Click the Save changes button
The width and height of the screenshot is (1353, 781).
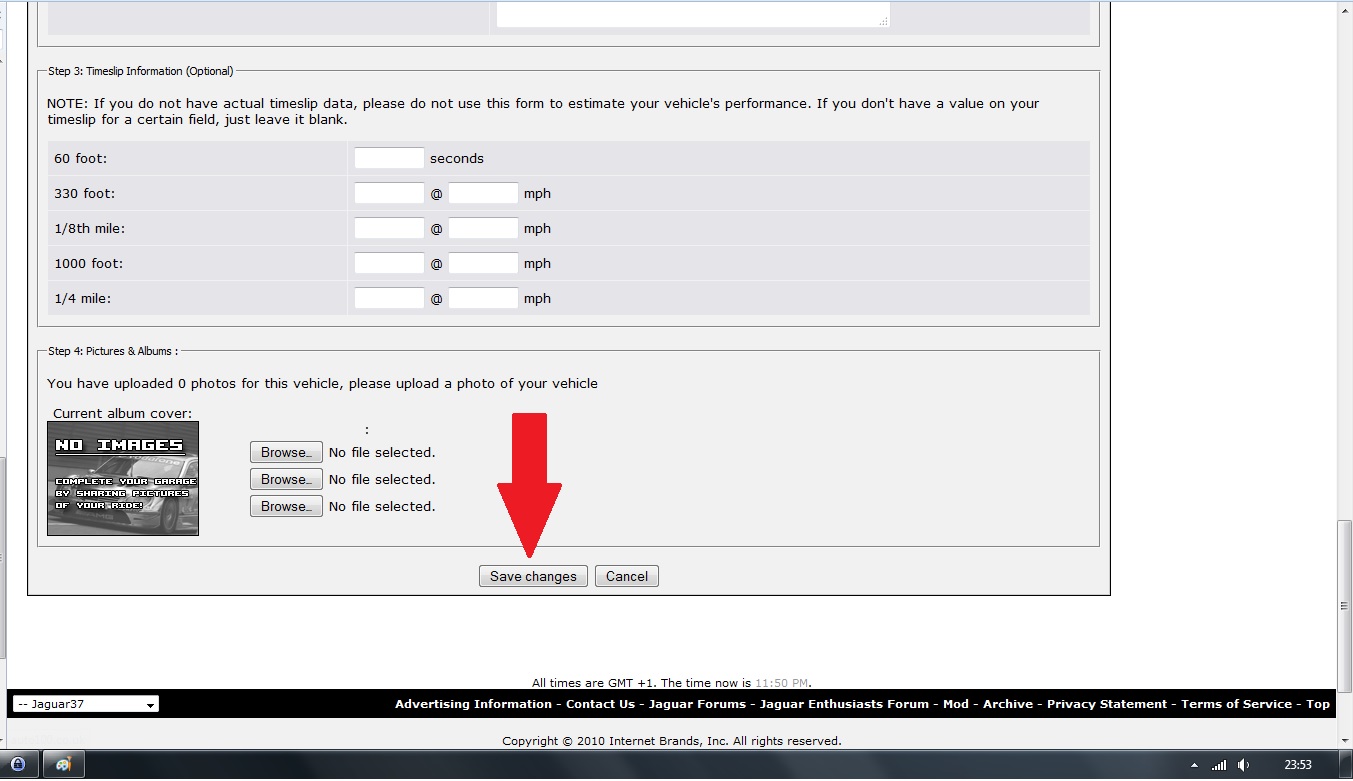pyautogui.click(x=532, y=576)
